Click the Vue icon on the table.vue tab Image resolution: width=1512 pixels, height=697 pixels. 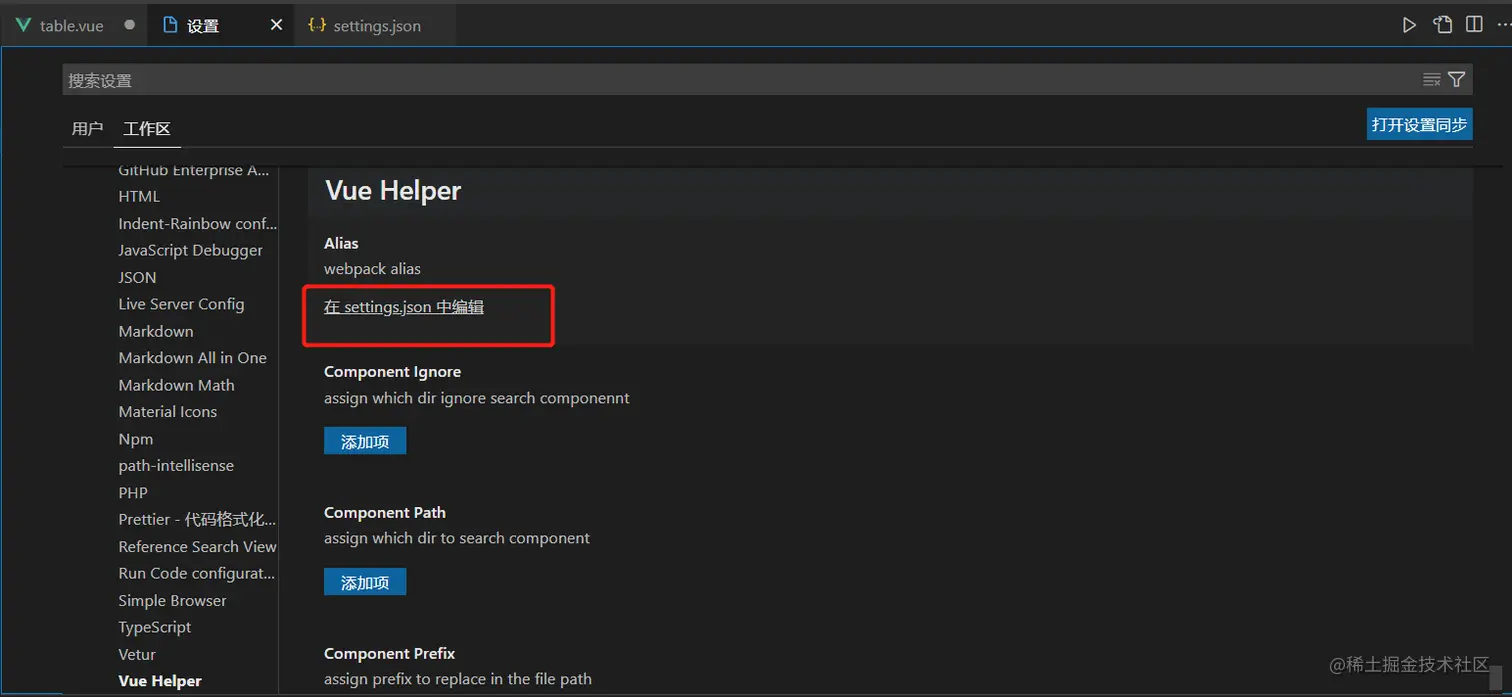click(24, 25)
